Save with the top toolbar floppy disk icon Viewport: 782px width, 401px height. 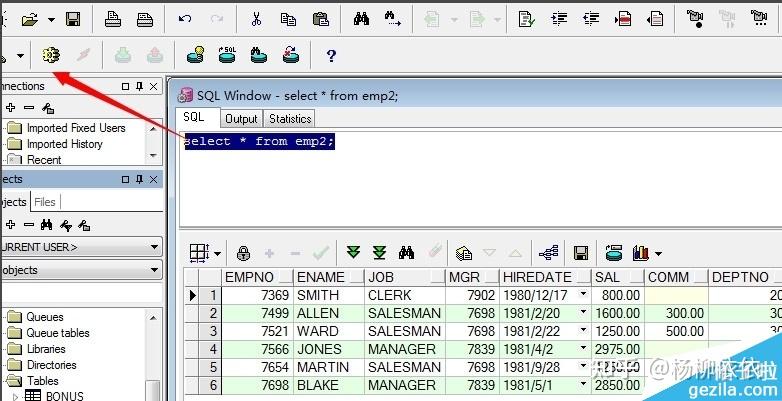click(73, 20)
